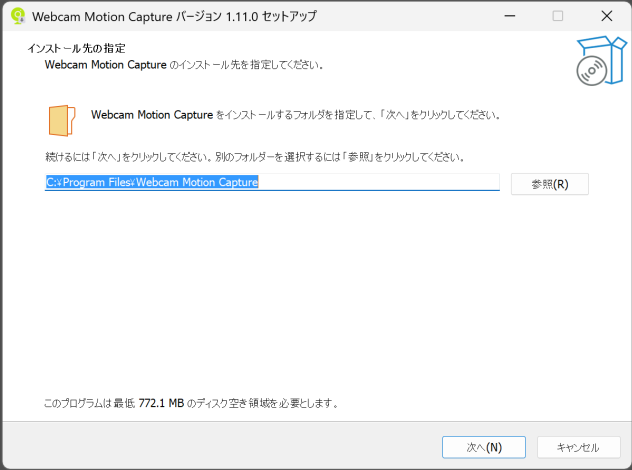The image size is (632, 470).
Task: Click the setup box and disc icon
Action: 601,61
